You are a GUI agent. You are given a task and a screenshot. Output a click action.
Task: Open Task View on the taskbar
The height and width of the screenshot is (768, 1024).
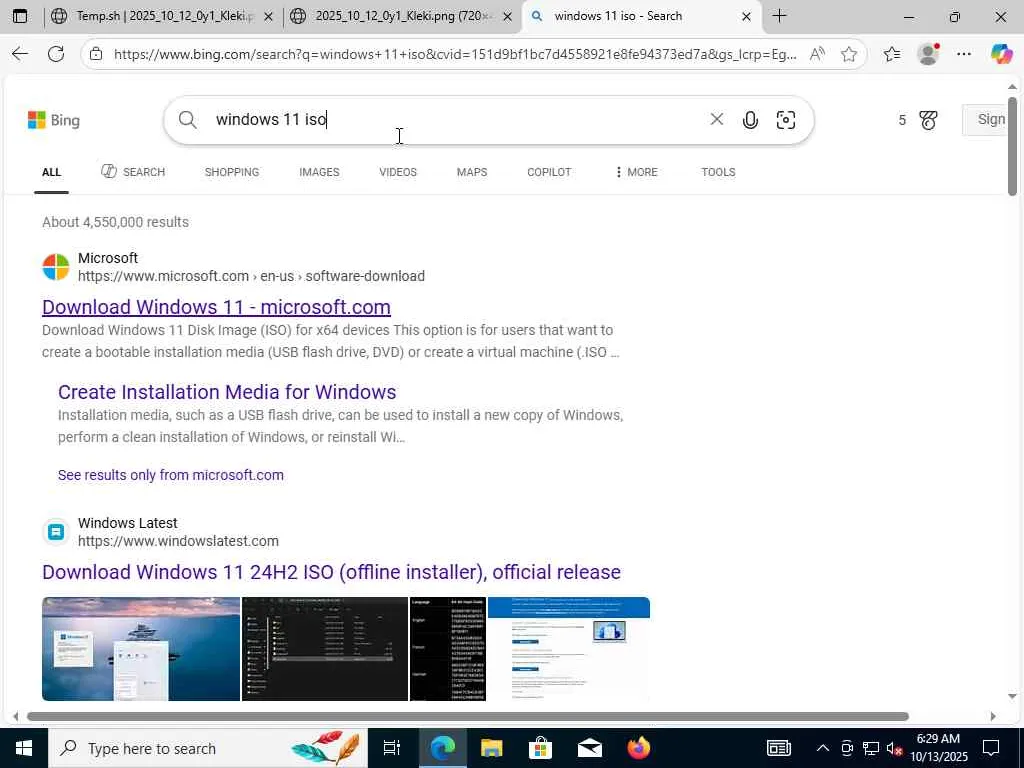(392, 748)
